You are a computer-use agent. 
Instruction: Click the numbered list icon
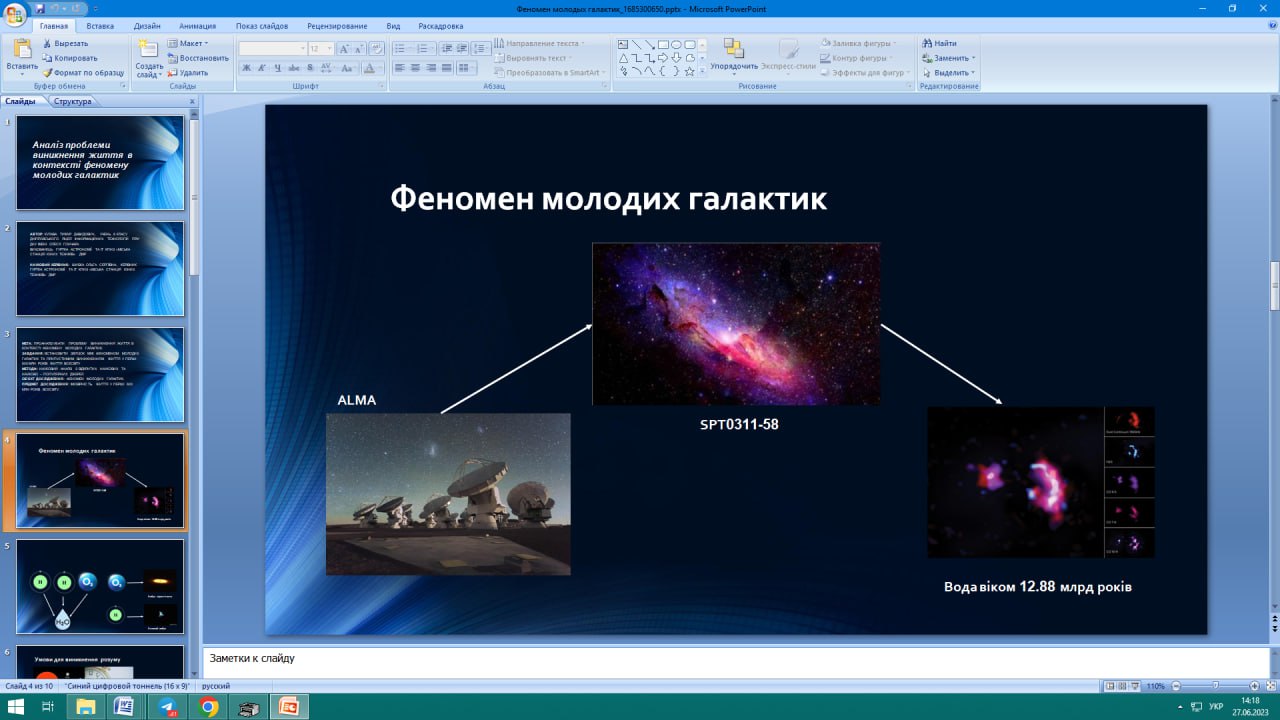(424, 48)
